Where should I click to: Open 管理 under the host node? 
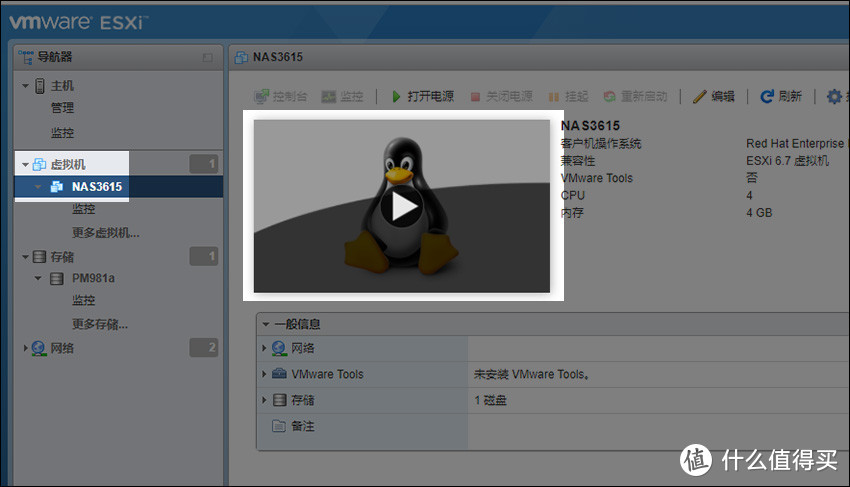62,108
